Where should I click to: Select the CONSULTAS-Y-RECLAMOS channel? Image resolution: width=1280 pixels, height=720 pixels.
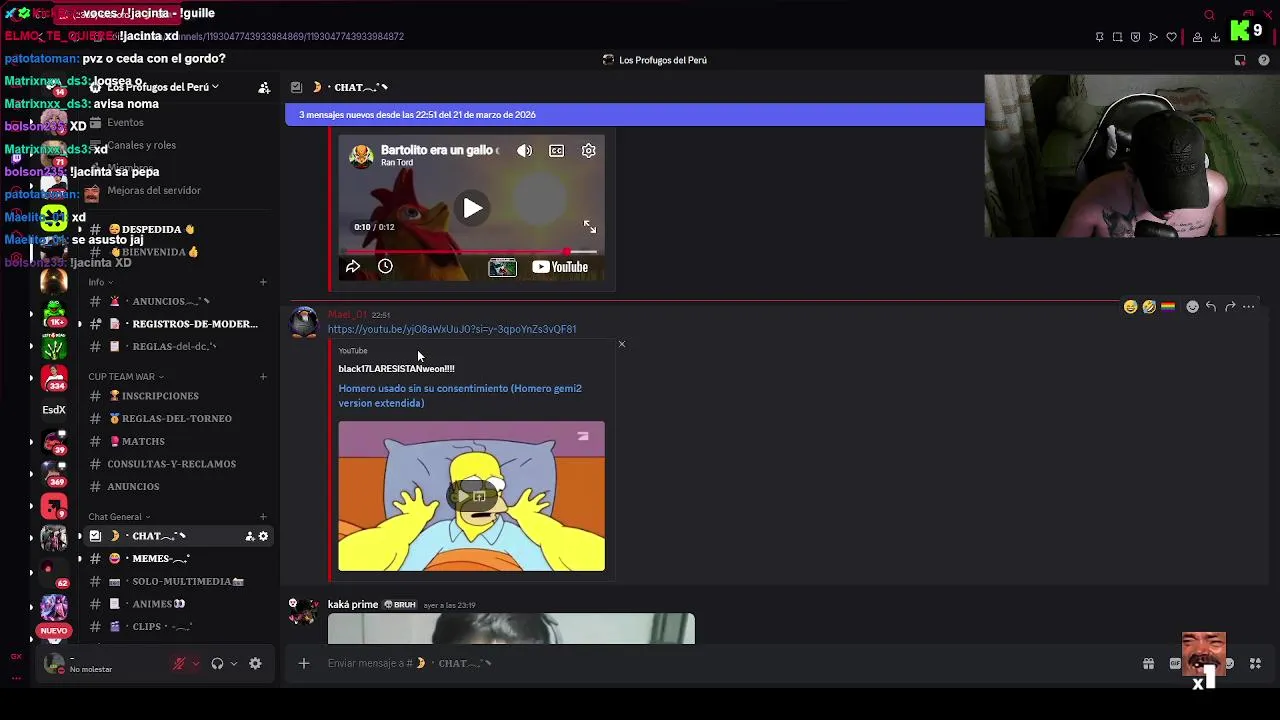(176, 464)
